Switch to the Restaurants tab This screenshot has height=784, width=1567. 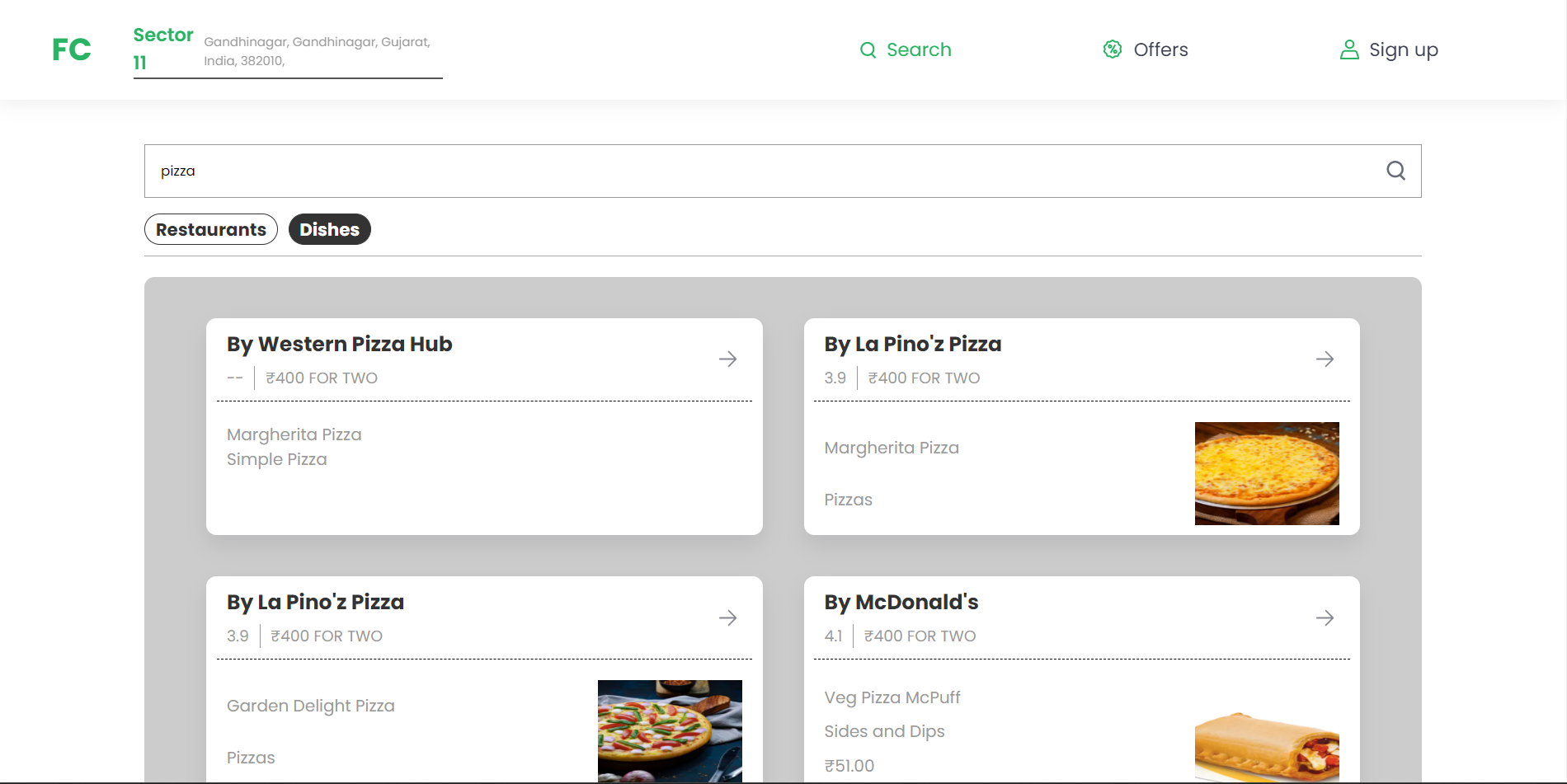point(211,229)
